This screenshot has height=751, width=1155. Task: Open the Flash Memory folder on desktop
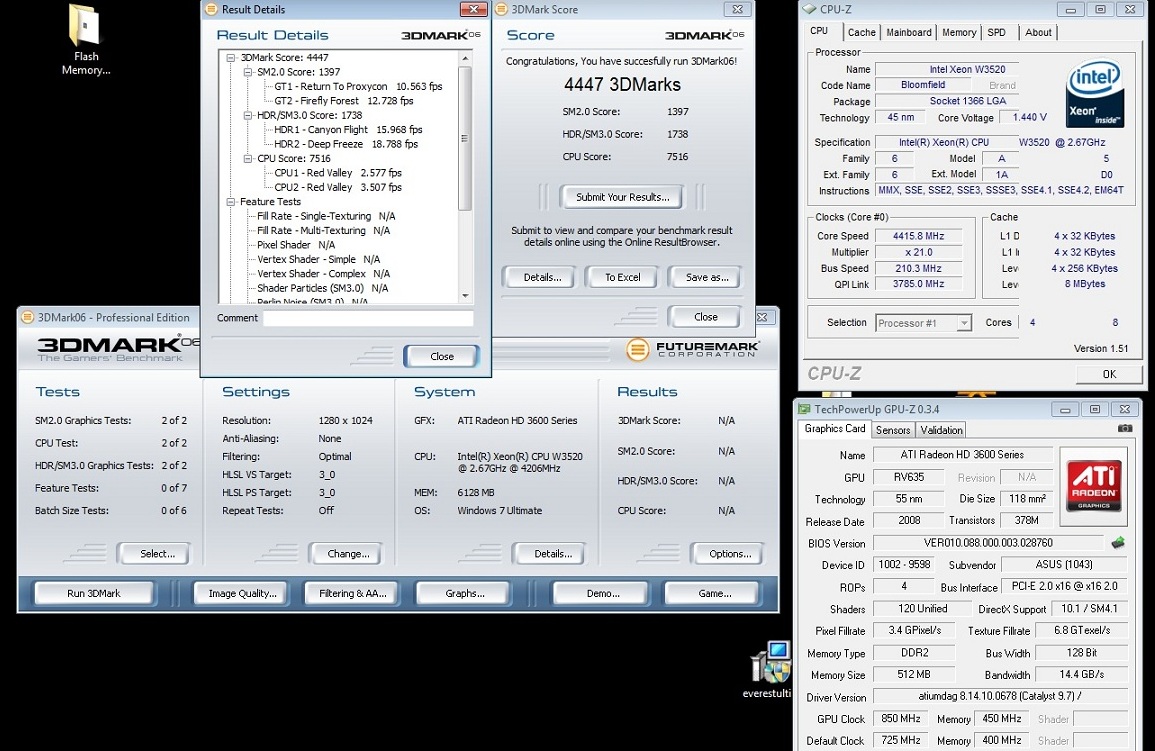[85, 40]
